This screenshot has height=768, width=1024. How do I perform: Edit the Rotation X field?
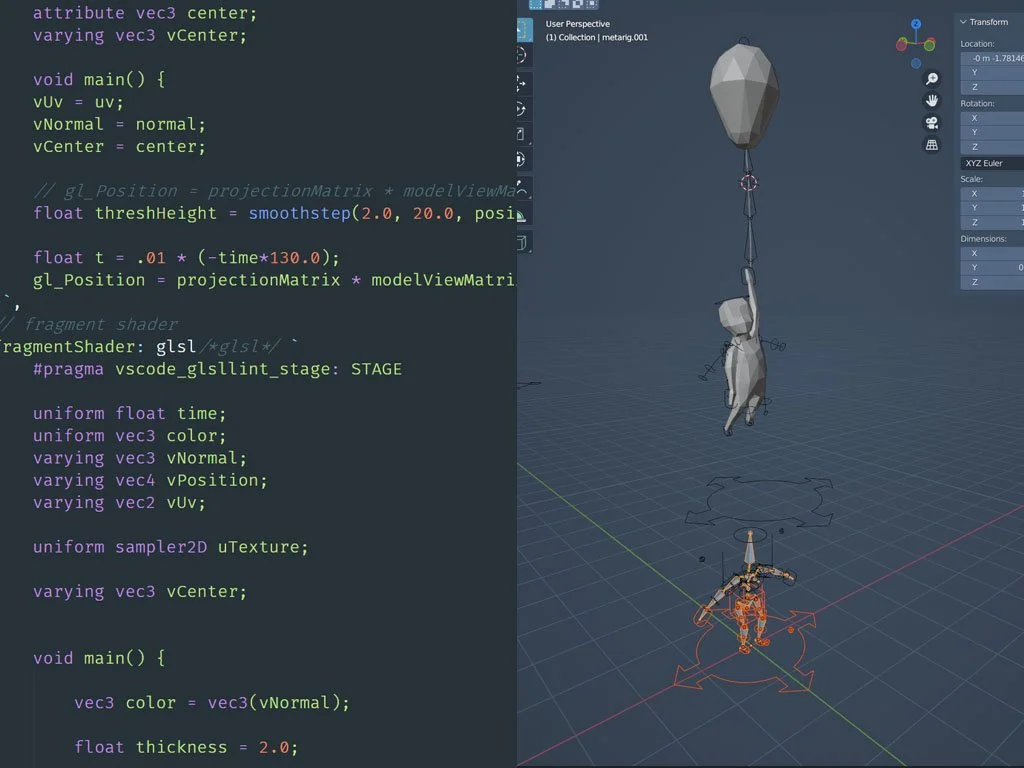pyautogui.click(x=992, y=118)
